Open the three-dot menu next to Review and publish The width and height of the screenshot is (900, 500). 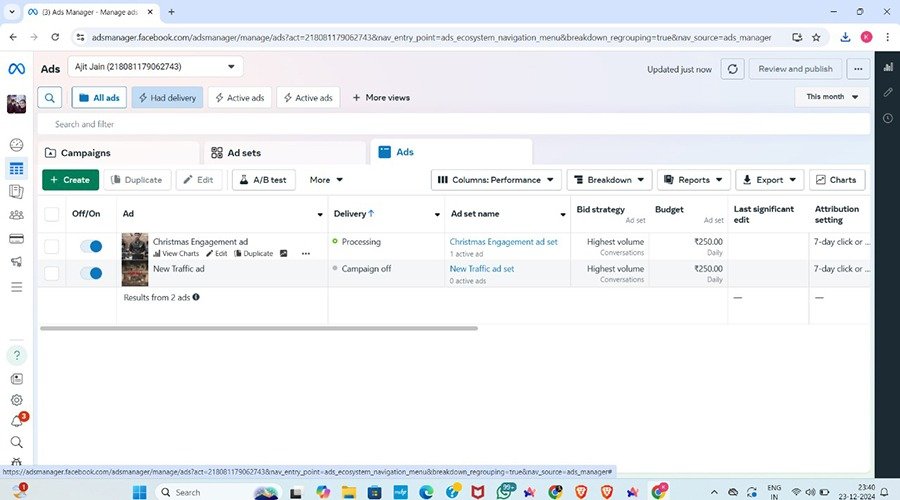coord(858,69)
